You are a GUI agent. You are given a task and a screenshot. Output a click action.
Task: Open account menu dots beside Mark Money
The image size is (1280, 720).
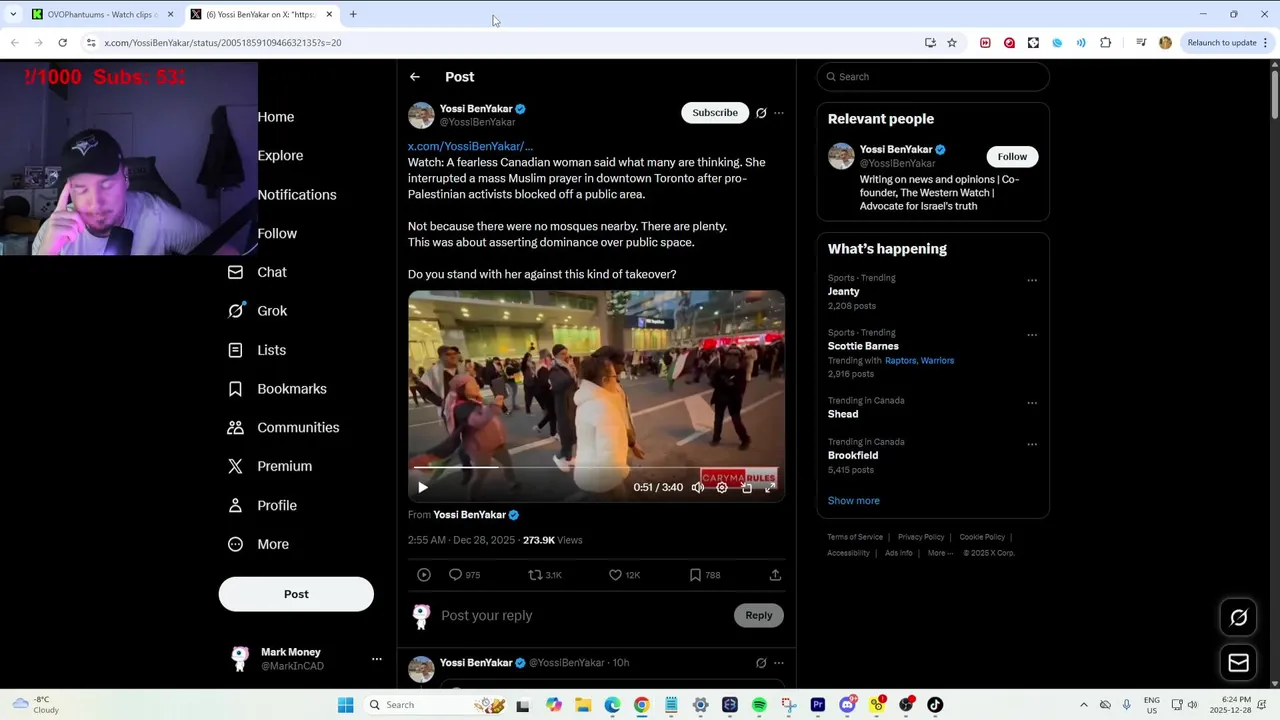tap(377, 659)
